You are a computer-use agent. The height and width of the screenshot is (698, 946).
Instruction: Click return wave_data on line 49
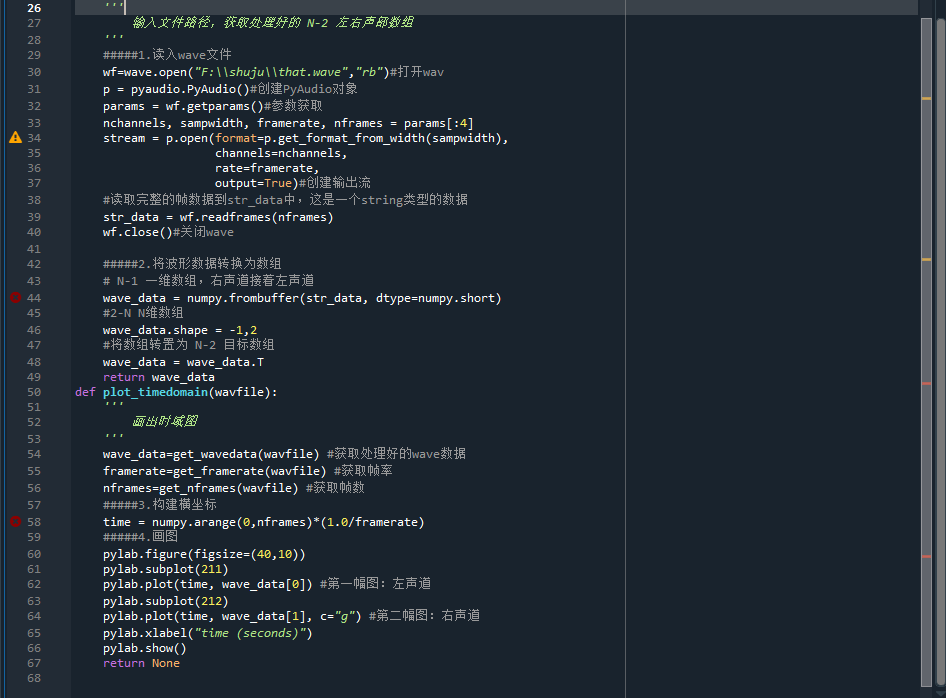click(x=159, y=377)
